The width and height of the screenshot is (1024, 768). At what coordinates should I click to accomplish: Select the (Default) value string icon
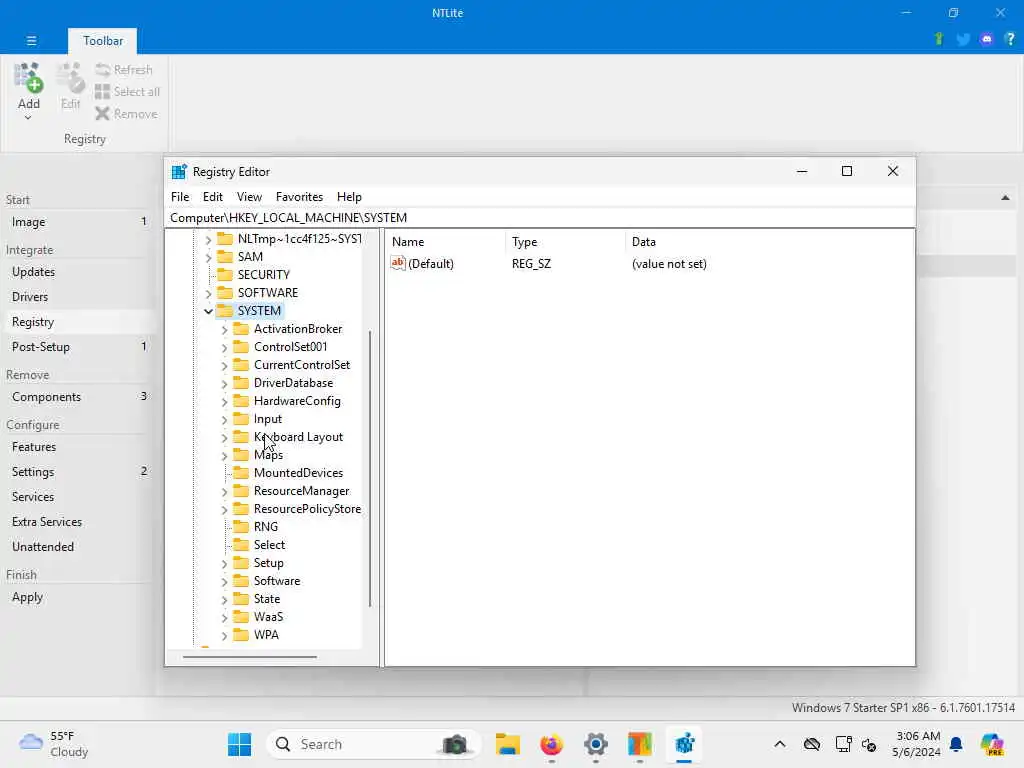(398, 263)
